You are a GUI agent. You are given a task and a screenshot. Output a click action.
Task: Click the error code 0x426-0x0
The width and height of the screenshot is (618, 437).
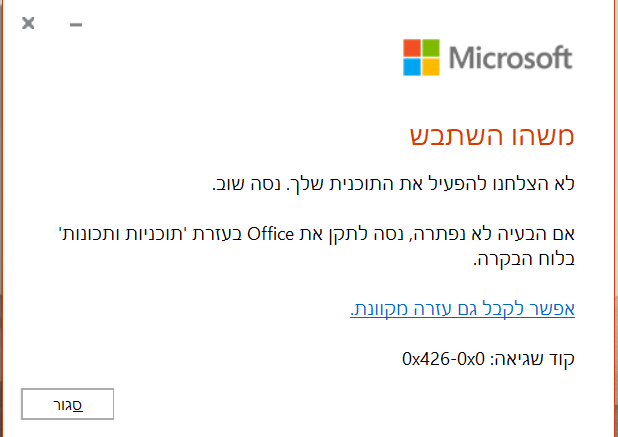click(x=443, y=359)
